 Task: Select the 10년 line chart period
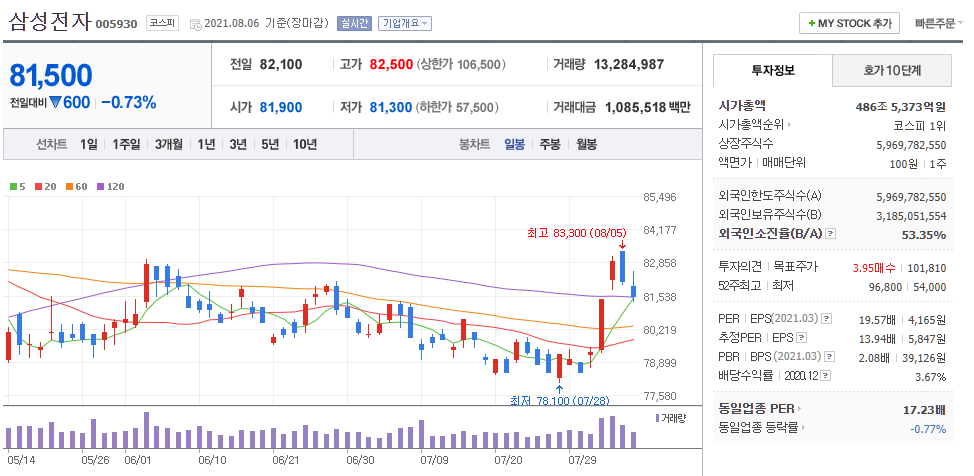pos(305,144)
